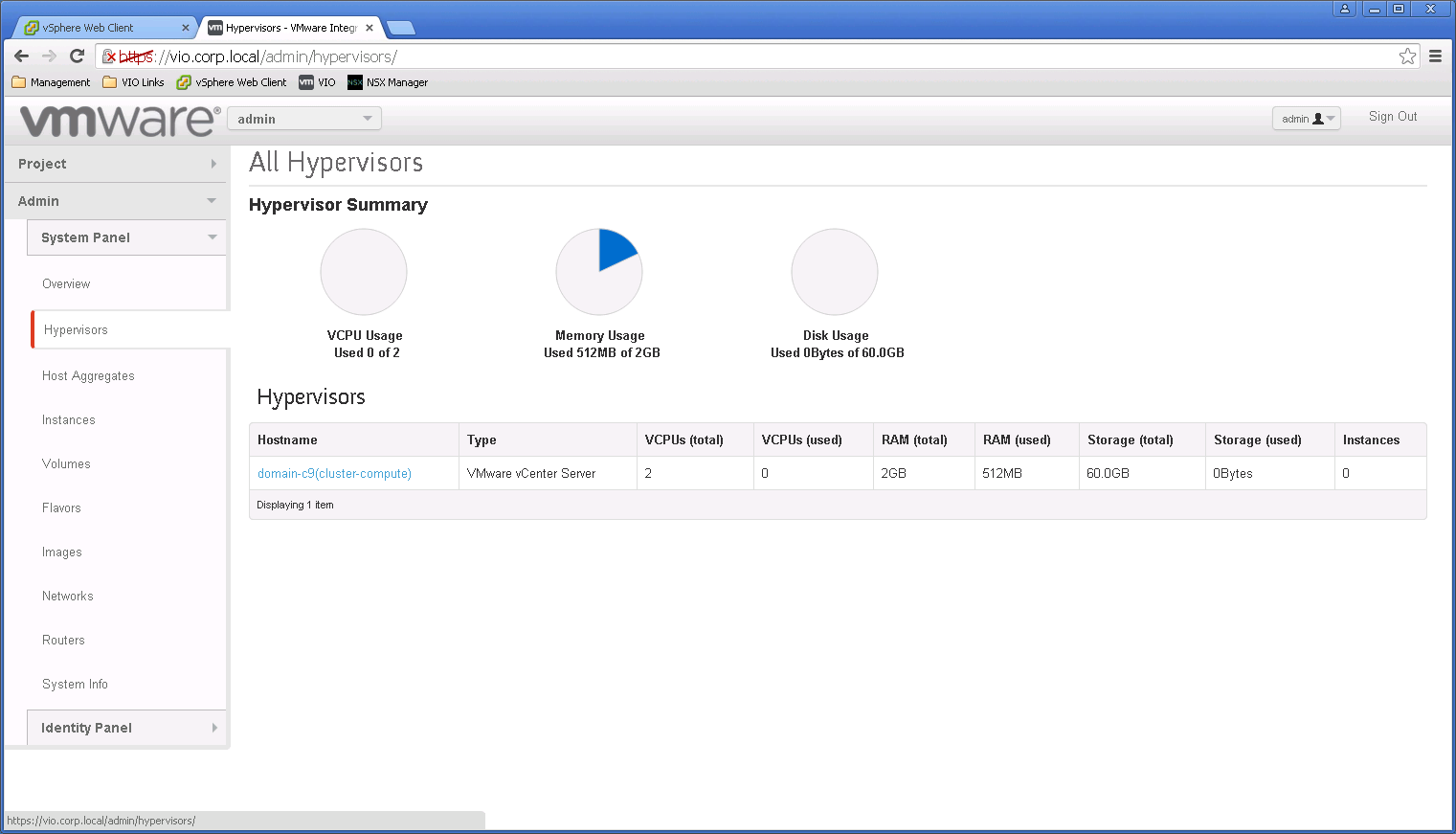Click the Sign Out link
Viewport: 1456px width, 834px height.
click(x=1392, y=117)
